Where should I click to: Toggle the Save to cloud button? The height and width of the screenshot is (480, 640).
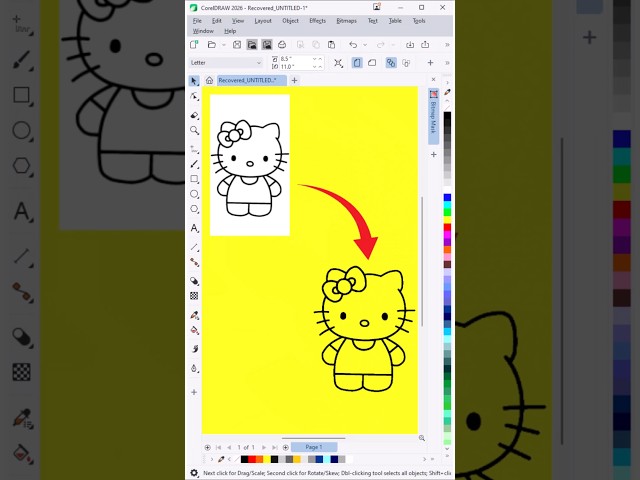267,44
